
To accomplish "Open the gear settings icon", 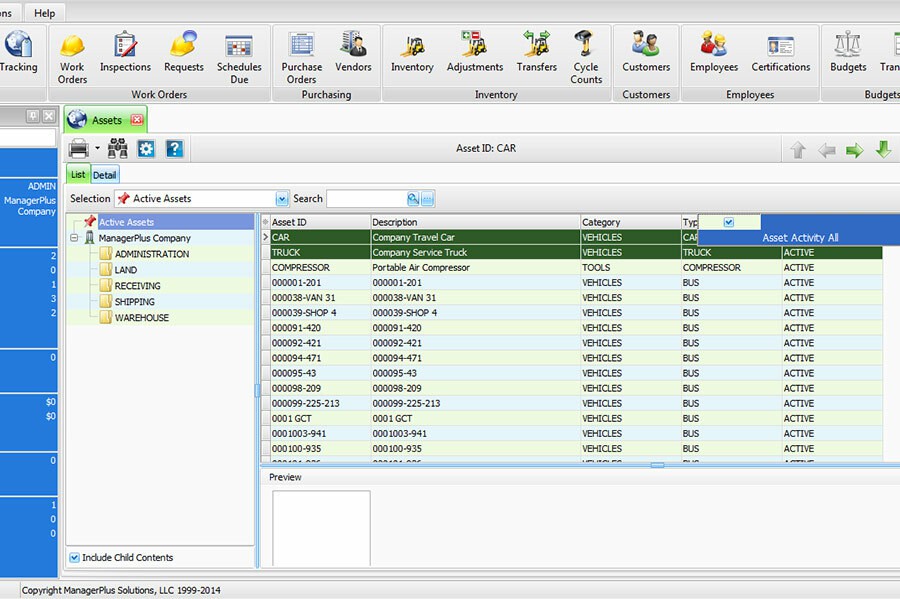I will (x=144, y=147).
